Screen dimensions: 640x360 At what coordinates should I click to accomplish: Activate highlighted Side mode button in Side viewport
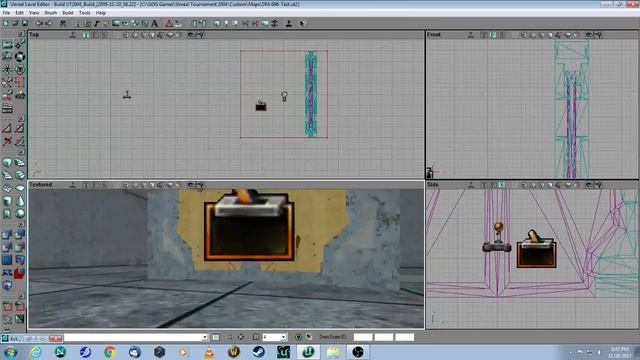502,185
